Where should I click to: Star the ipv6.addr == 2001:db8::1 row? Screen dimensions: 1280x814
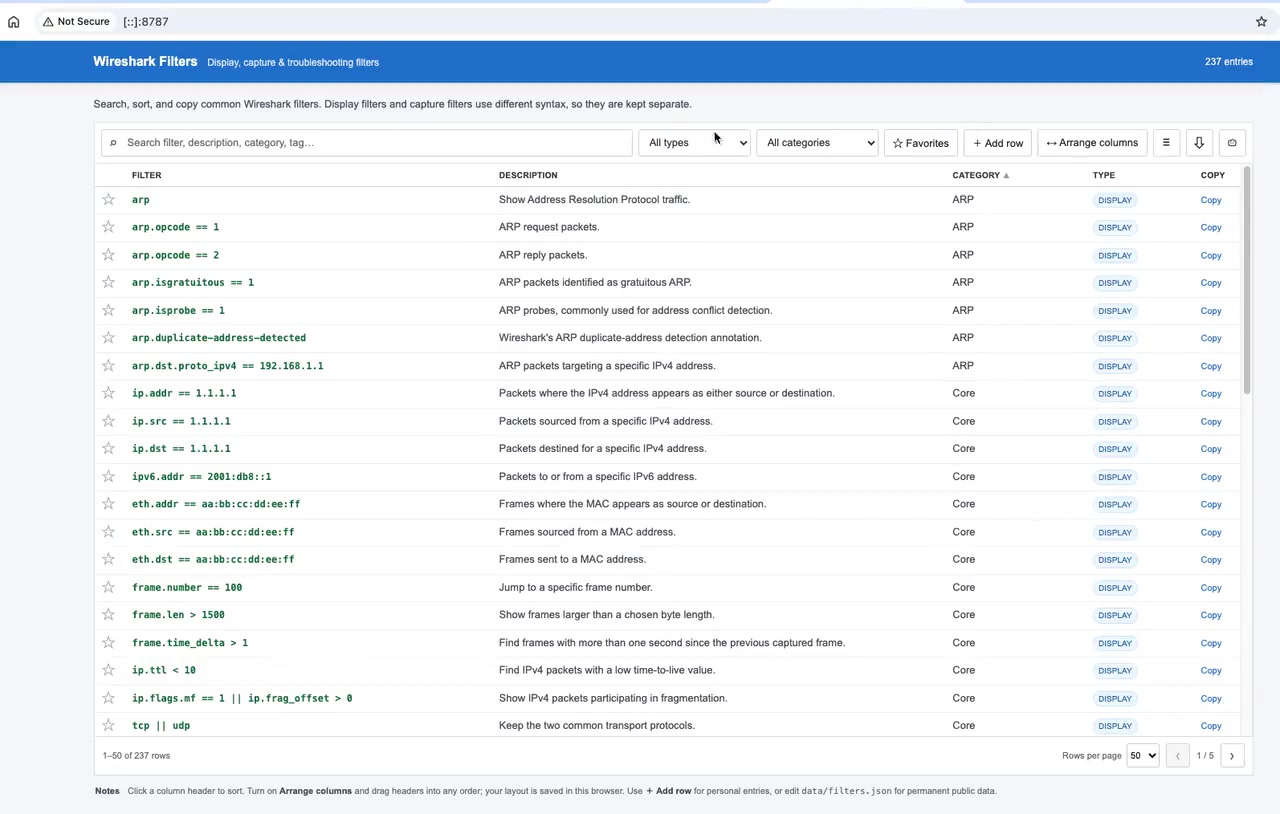[108, 476]
